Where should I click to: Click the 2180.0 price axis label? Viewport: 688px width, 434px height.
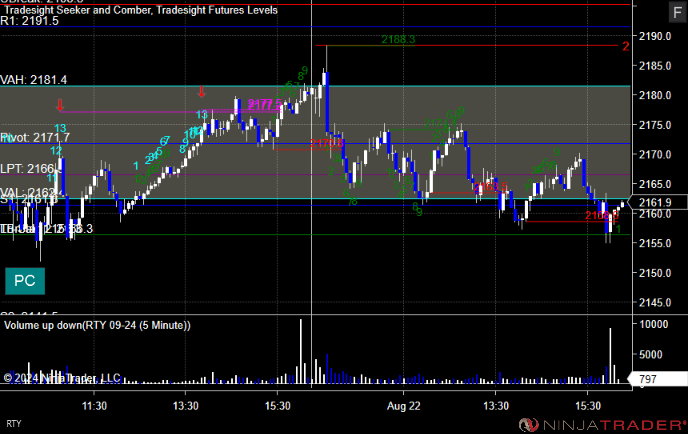point(655,95)
